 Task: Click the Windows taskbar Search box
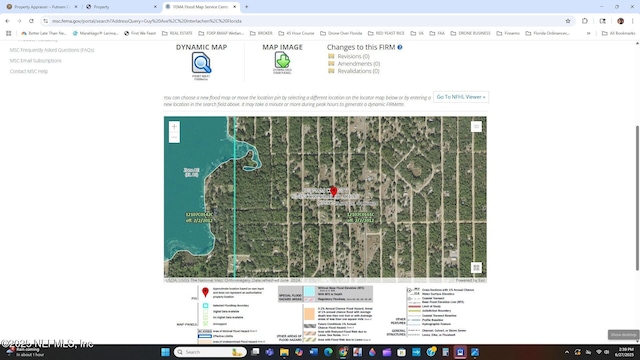tap(210, 352)
